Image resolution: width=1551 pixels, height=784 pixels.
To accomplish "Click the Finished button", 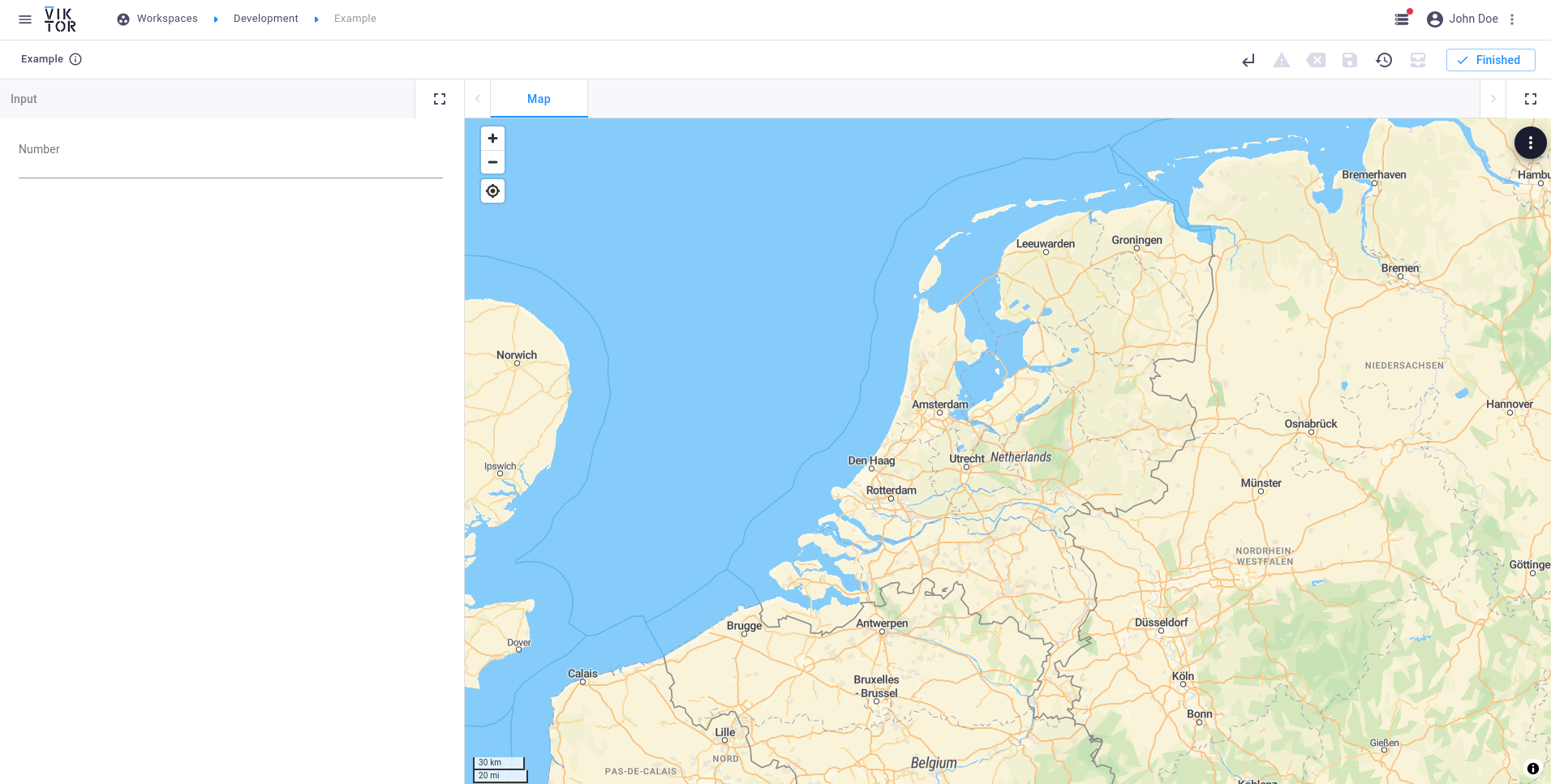I will (x=1490, y=60).
